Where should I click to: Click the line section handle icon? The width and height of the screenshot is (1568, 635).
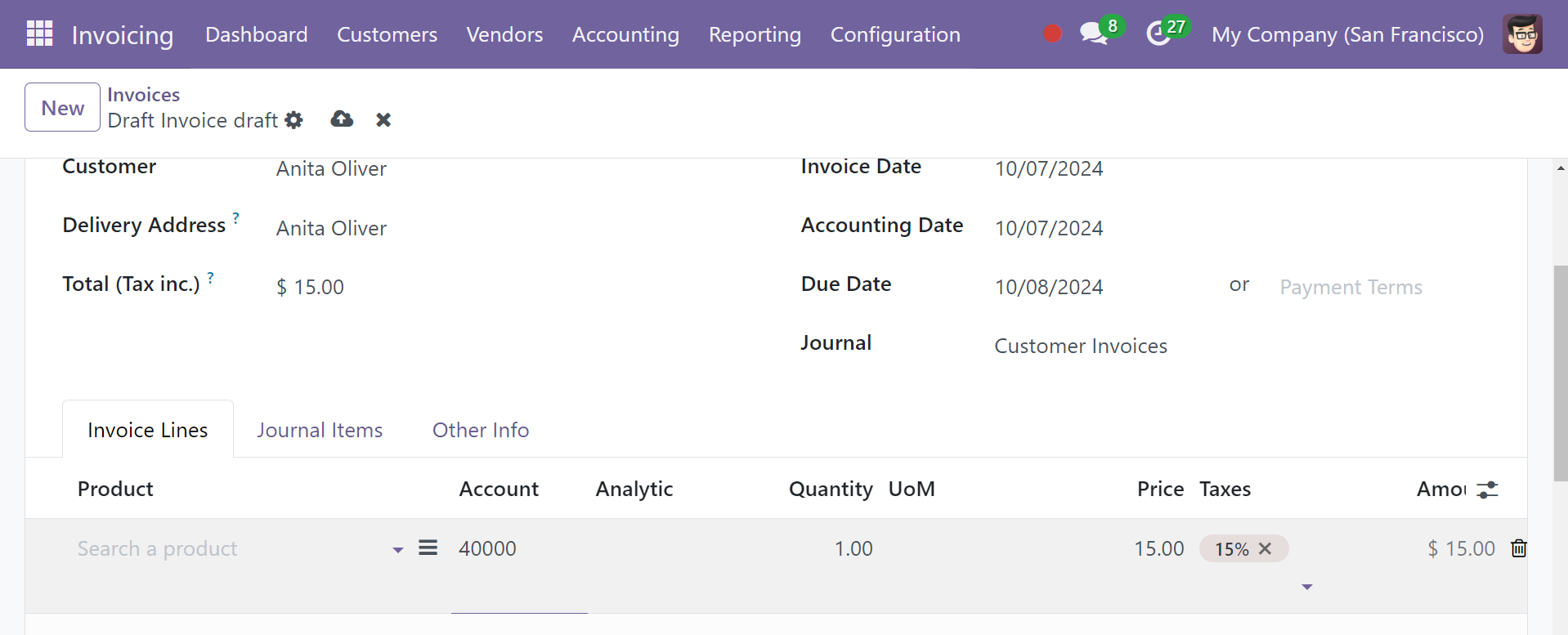coord(428,548)
